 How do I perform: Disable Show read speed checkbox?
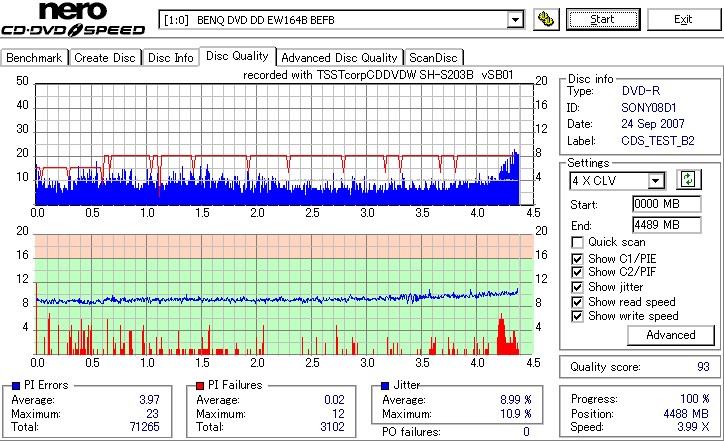577,302
